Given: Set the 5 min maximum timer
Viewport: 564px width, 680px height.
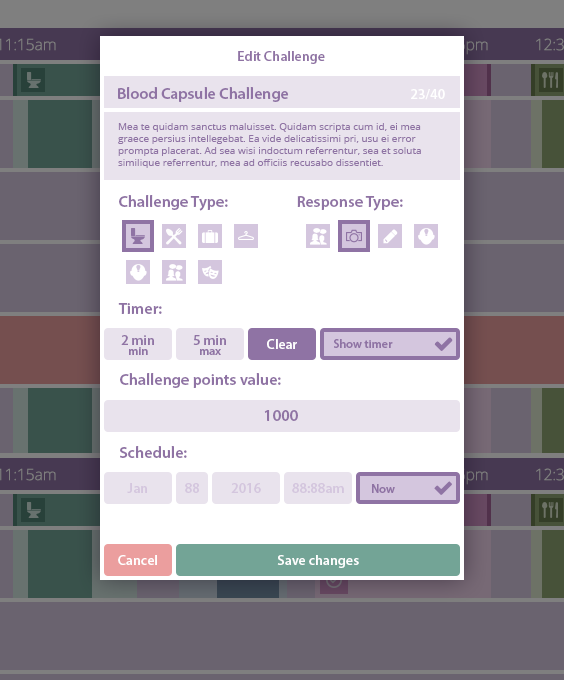Looking at the screenshot, I should click(210, 344).
